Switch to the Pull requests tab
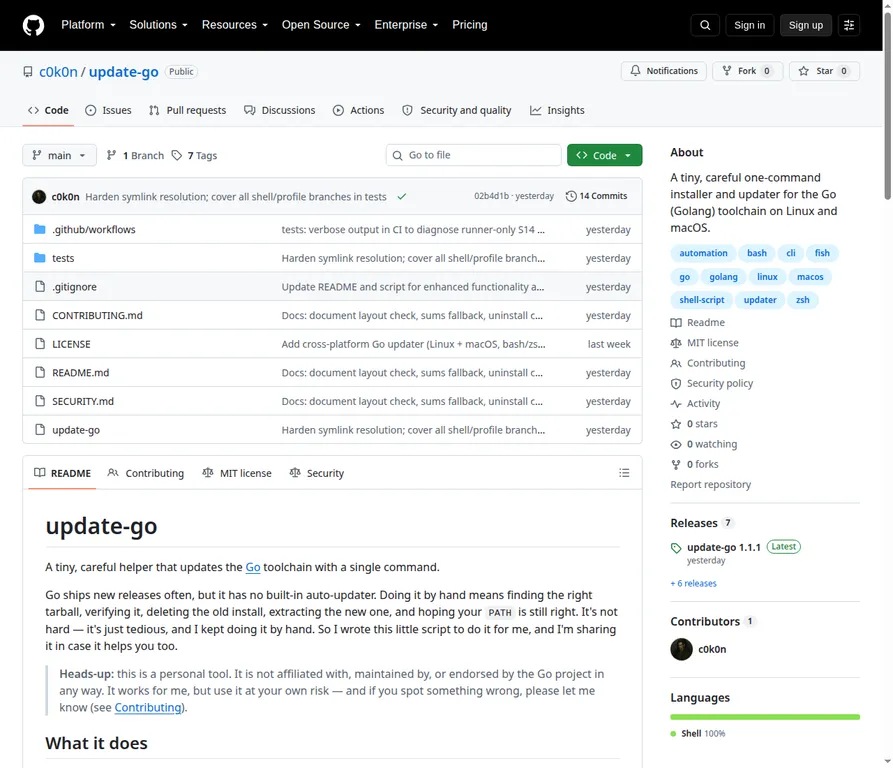The image size is (893, 768). [x=187, y=110]
